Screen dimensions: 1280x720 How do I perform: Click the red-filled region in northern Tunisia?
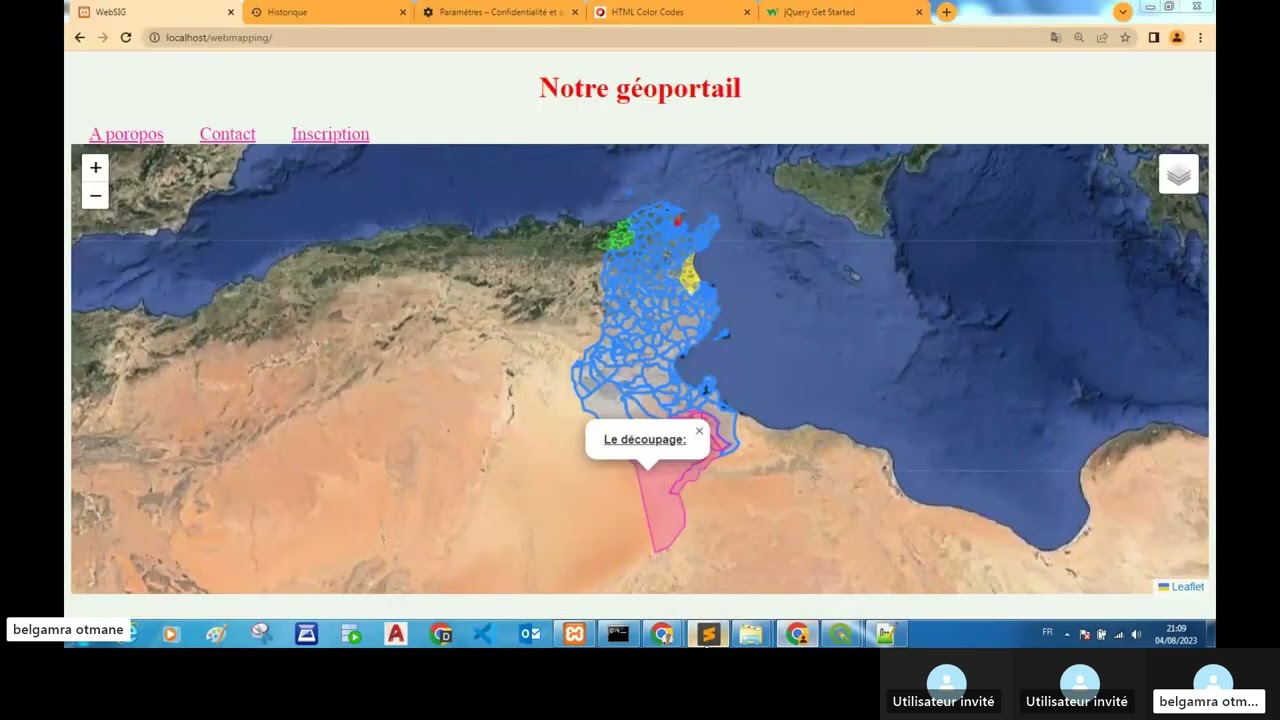coord(678,219)
